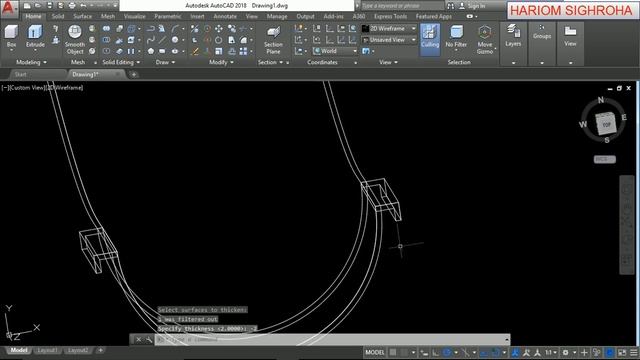Switch to the Annotate ribbon tab
Viewport: 640px width, 360px height.
[x=225, y=16]
